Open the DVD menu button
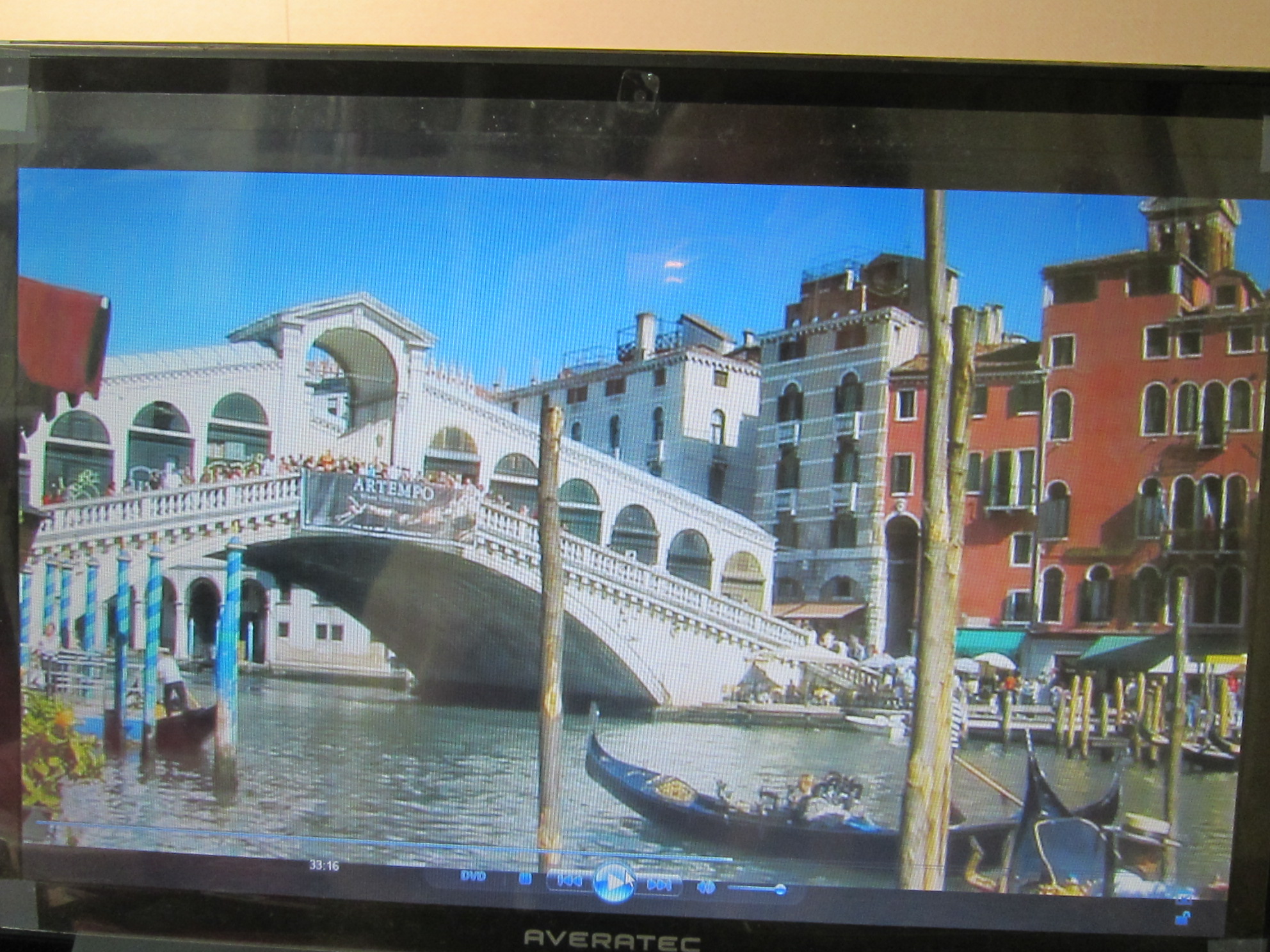The width and height of the screenshot is (1270, 952). 473,877
